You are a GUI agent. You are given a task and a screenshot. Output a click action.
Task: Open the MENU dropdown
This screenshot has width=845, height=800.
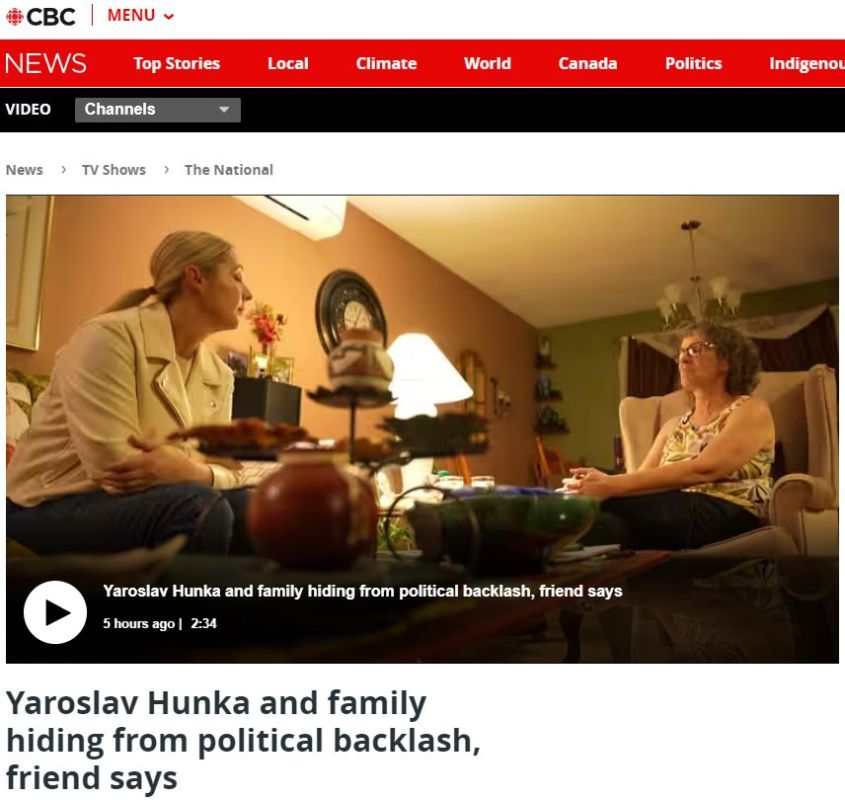pyautogui.click(x=141, y=16)
